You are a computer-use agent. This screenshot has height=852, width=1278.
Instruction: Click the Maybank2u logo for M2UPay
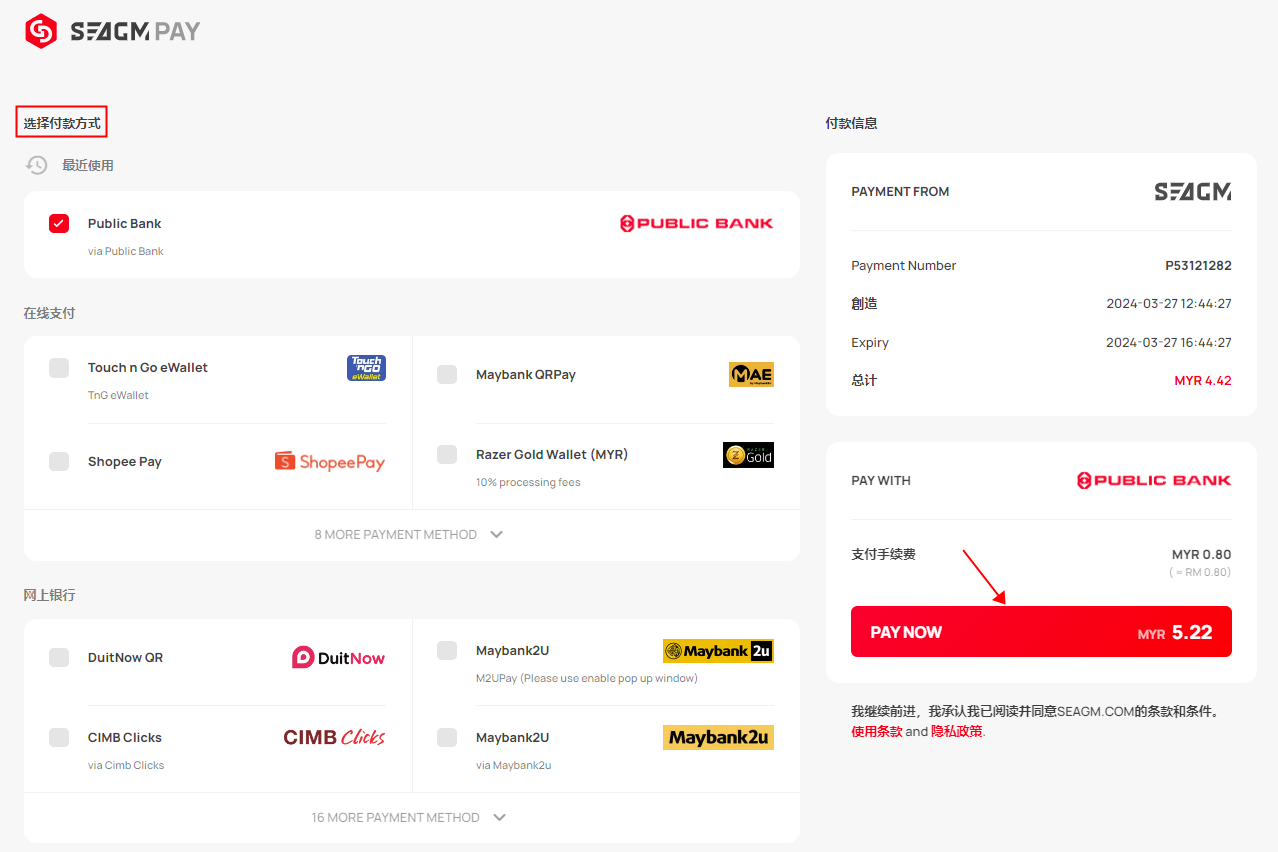[x=718, y=651]
